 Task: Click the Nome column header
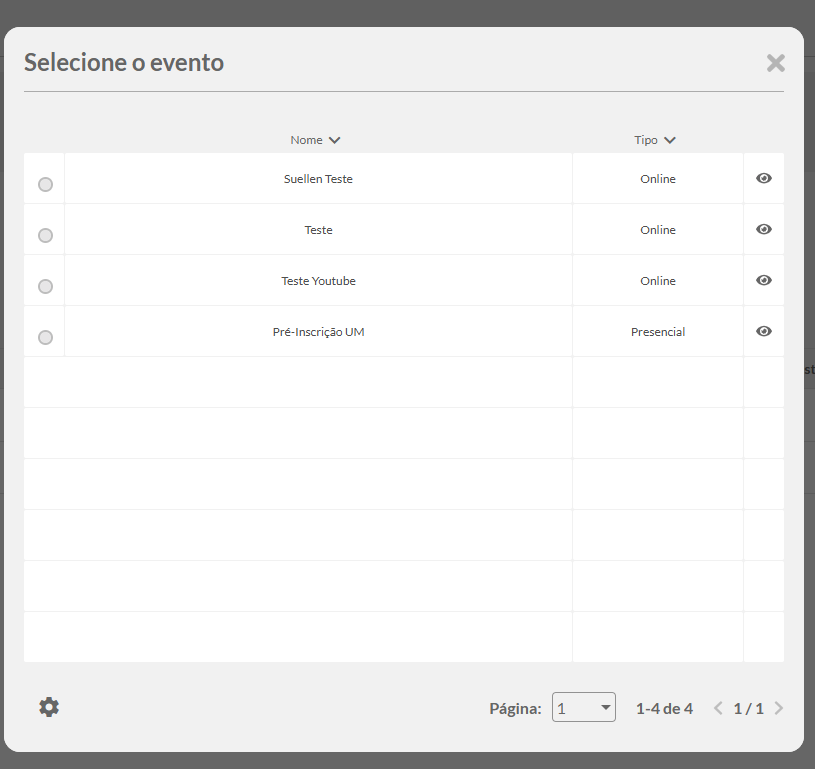(x=306, y=140)
